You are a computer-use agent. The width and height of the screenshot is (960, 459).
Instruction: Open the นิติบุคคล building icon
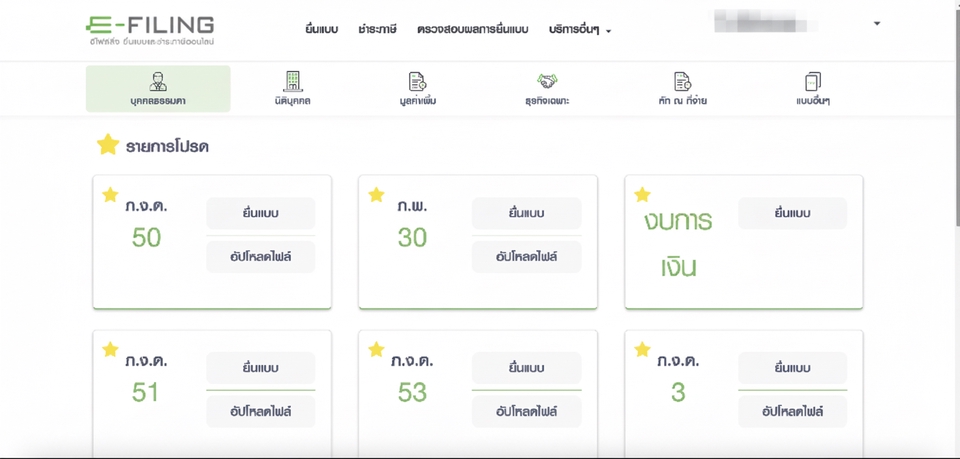(x=293, y=82)
